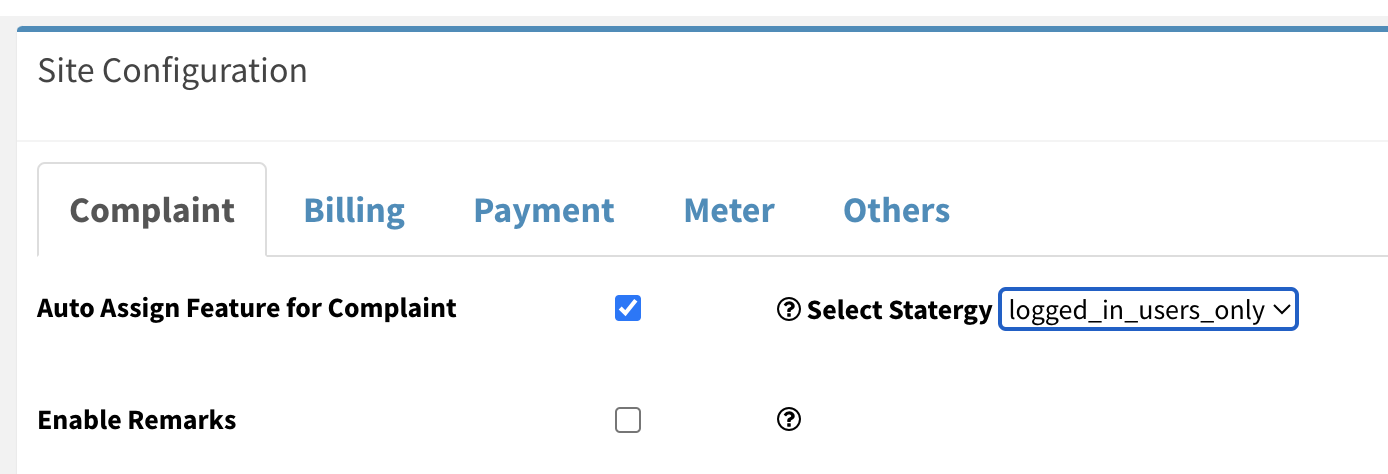Image resolution: width=1388 pixels, height=474 pixels.
Task: Open the Payment tab
Action: 544,211
